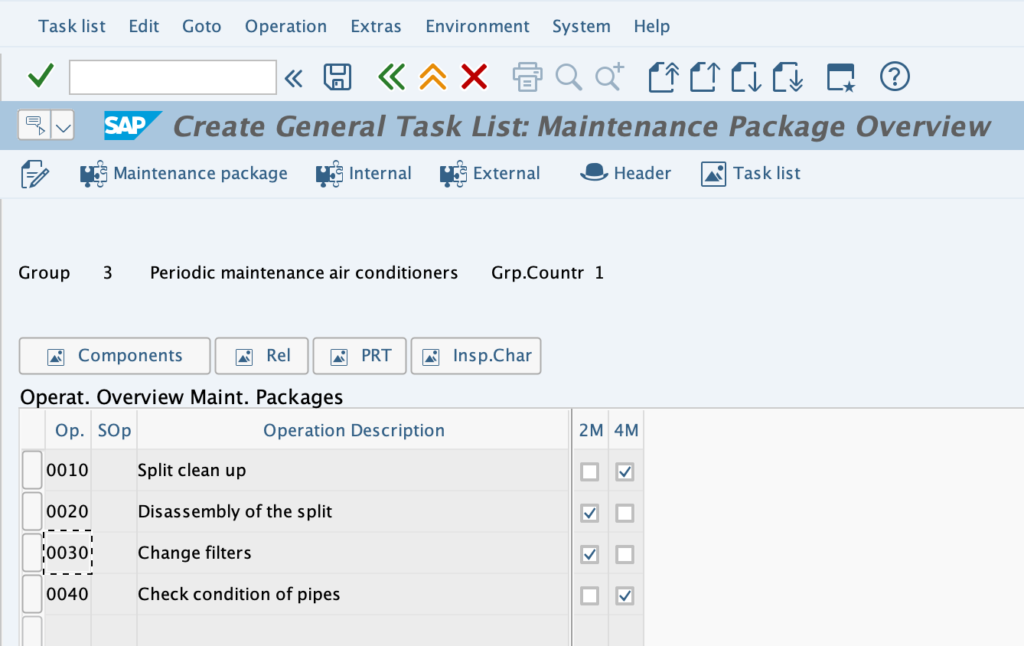Jump to the first page icon
This screenshot has width=1024, height=646.
[664, 77]
